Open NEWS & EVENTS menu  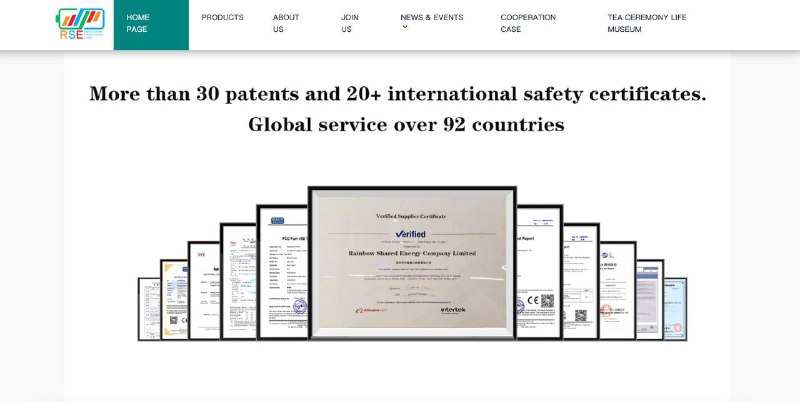tap(432, 17)
